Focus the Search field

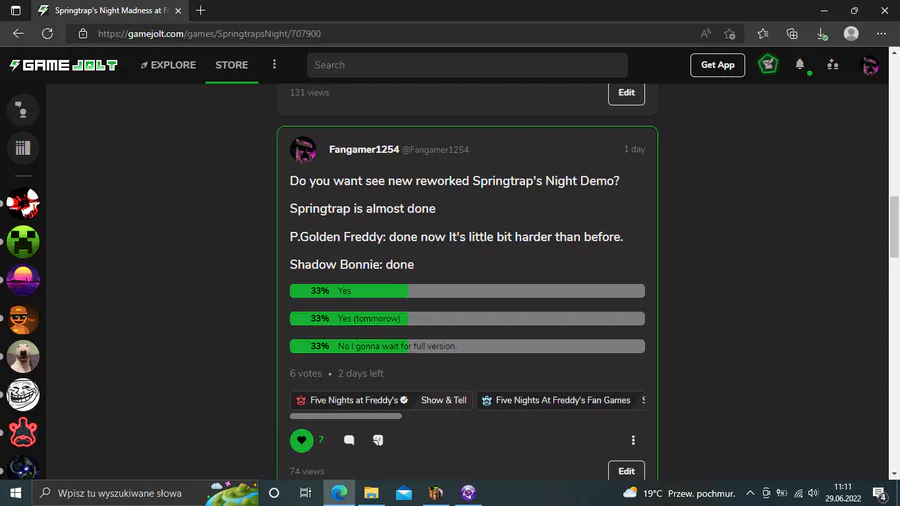[x=467, y=65]
